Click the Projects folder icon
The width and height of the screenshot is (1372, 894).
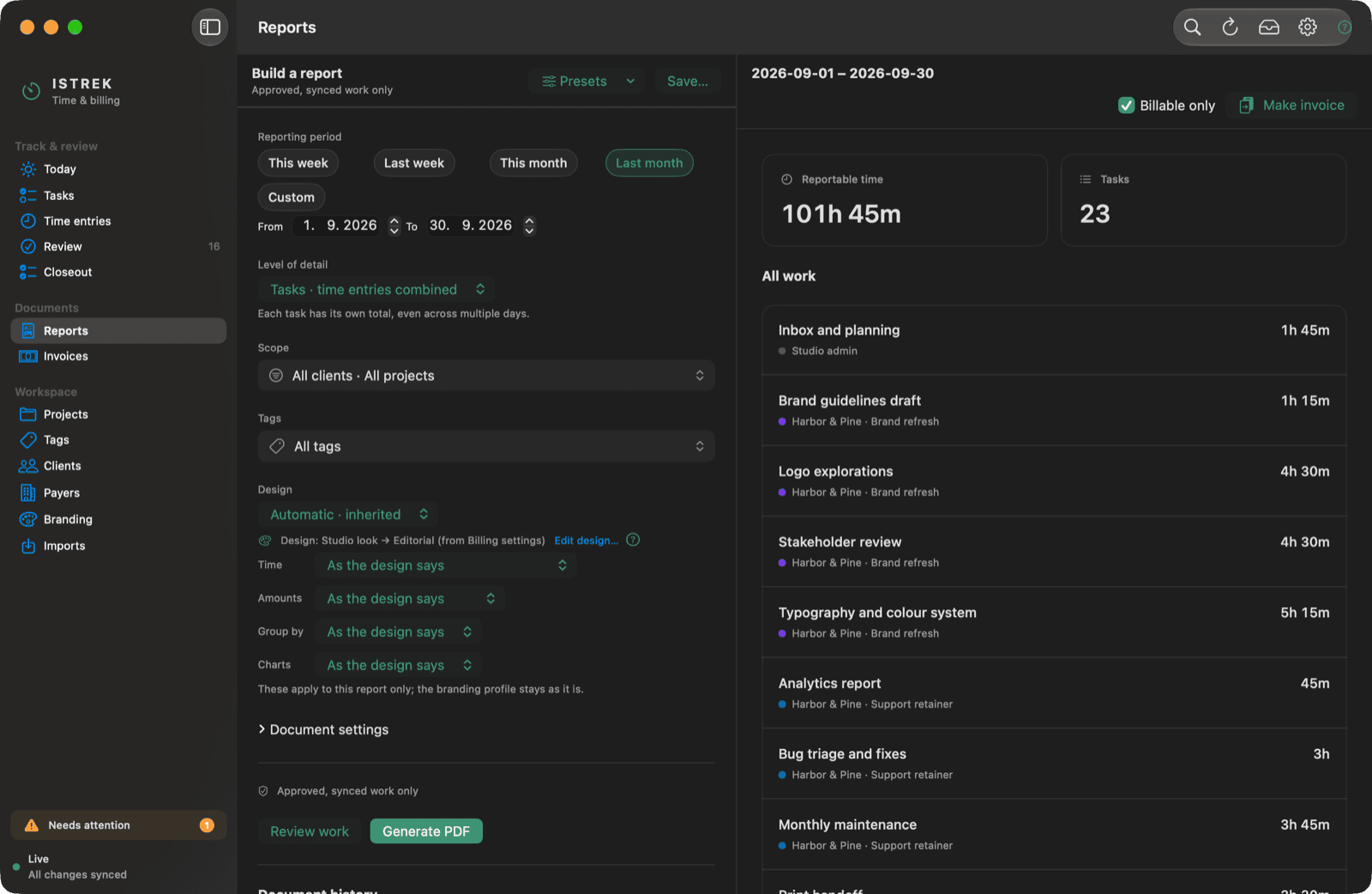pos(28,414)
